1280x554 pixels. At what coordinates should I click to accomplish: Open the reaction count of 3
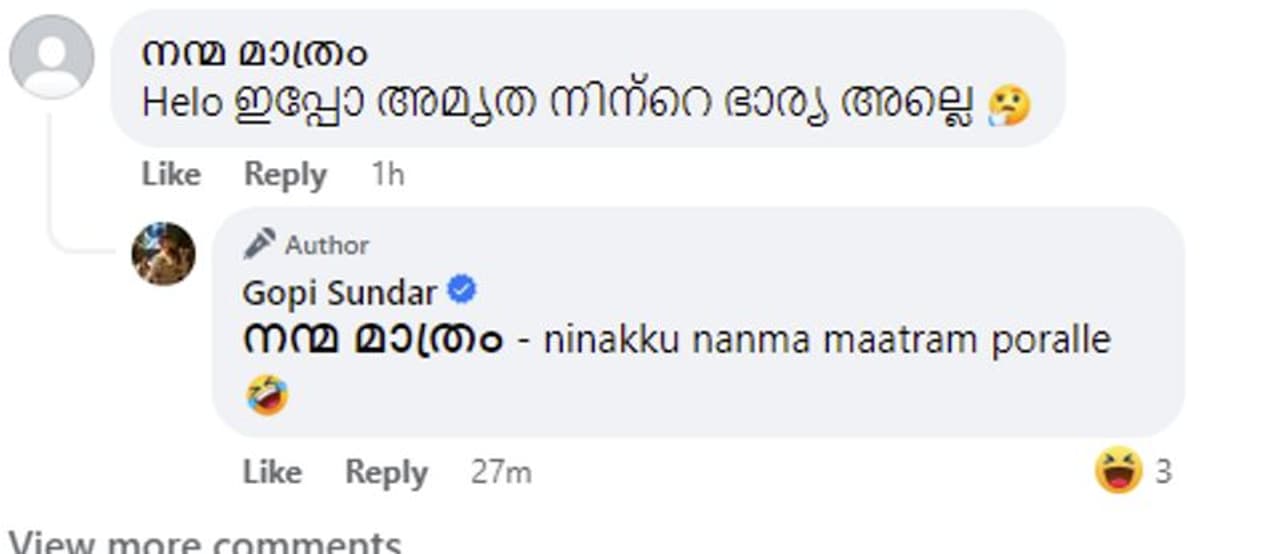coord(1163,471)
